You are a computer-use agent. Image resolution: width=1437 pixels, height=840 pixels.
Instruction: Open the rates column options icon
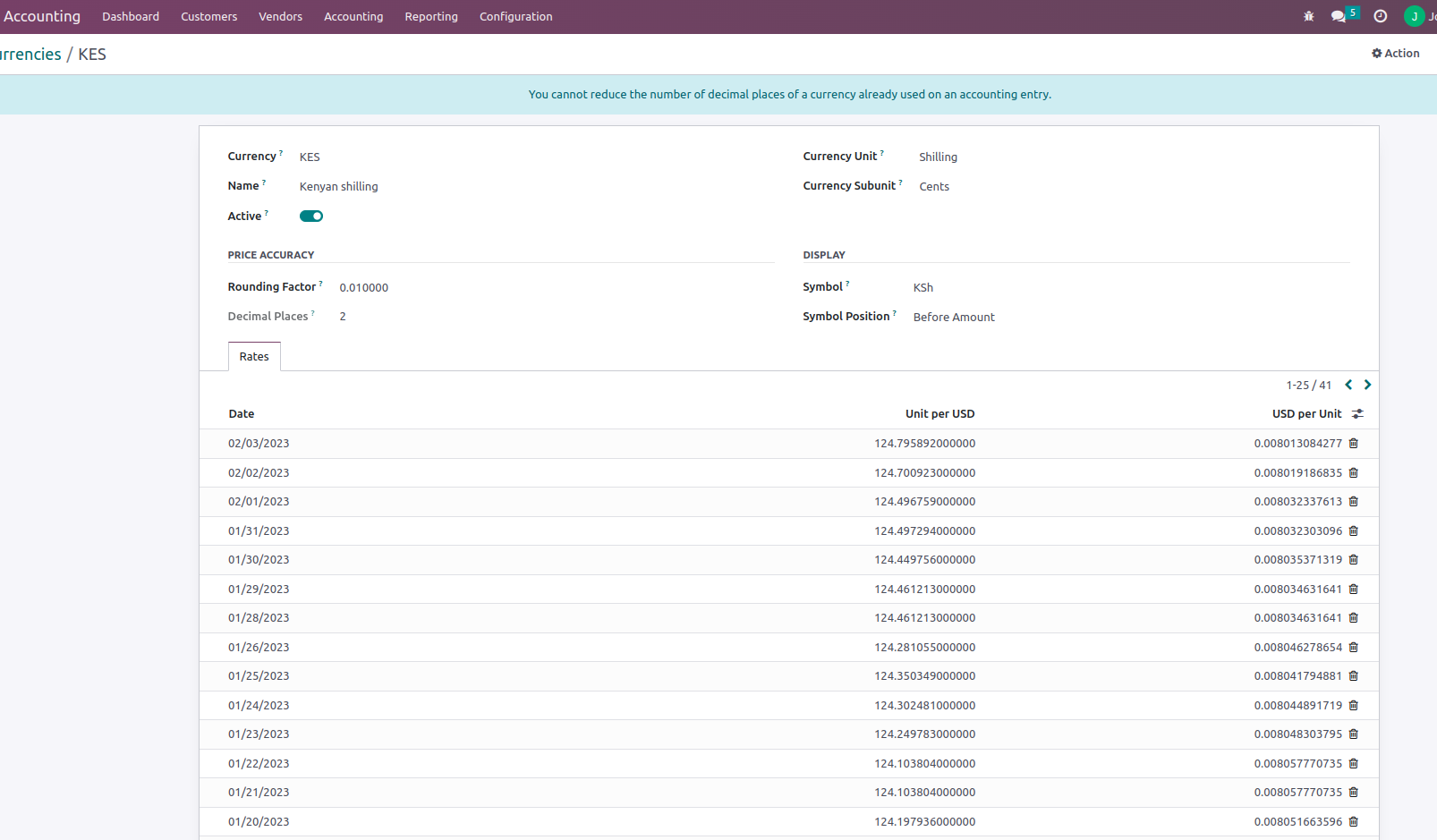1357,414
